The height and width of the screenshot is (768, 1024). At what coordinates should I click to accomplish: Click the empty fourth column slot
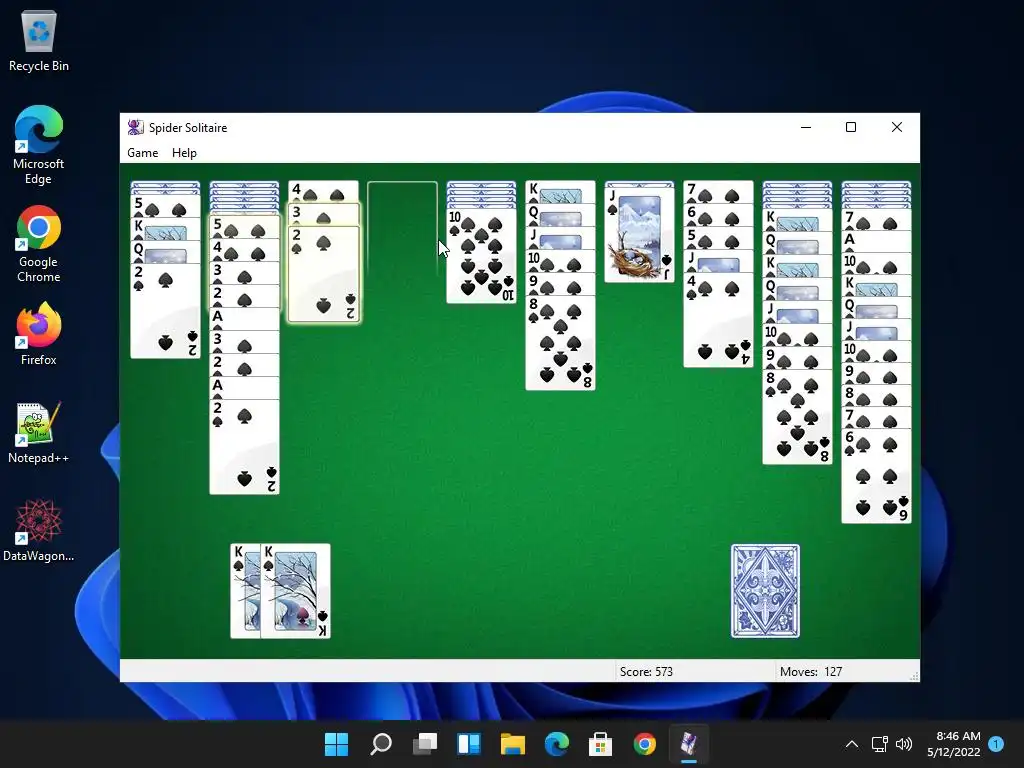(402, 229)
